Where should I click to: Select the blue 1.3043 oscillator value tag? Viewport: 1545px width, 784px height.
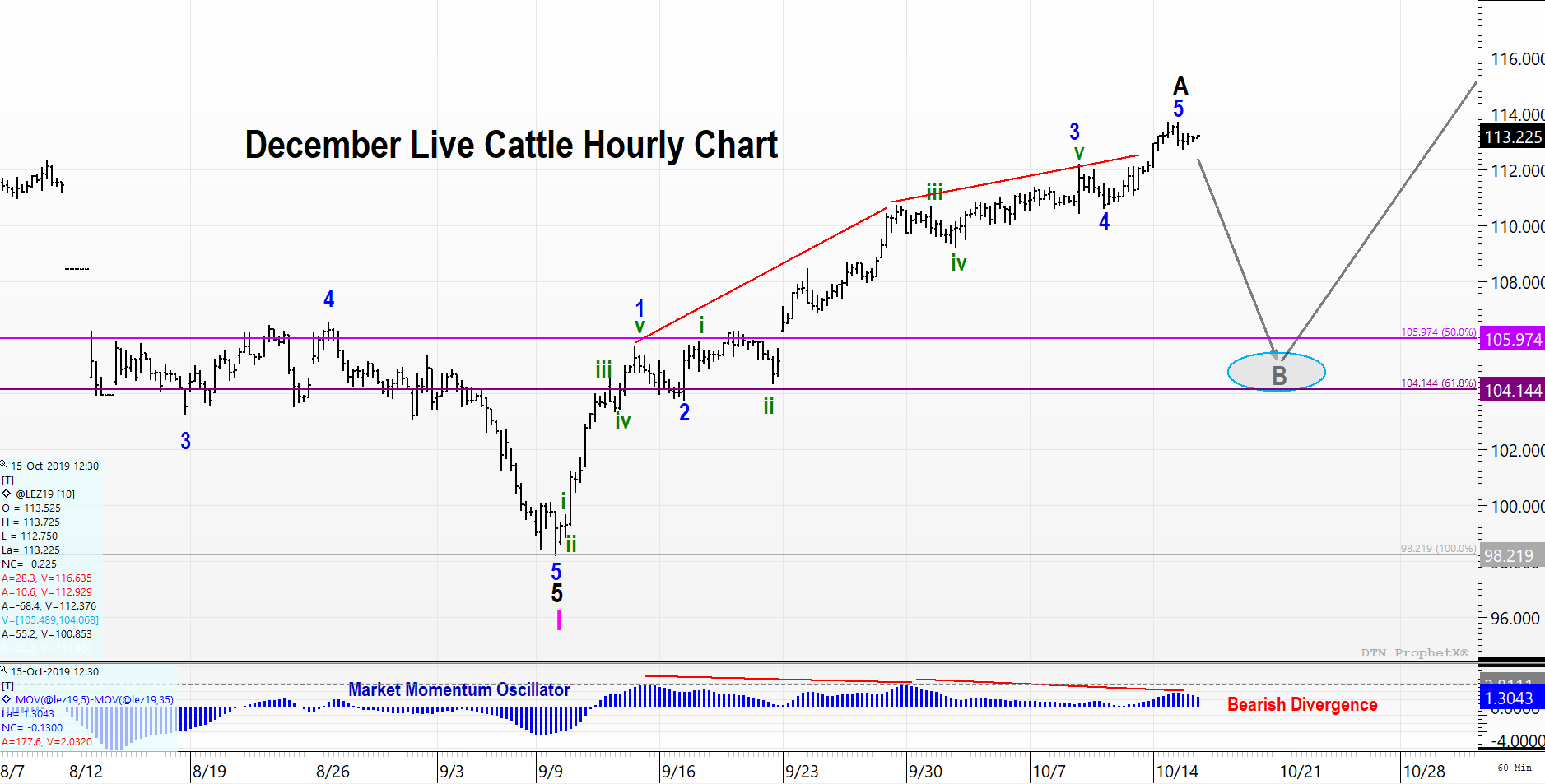1512,698
